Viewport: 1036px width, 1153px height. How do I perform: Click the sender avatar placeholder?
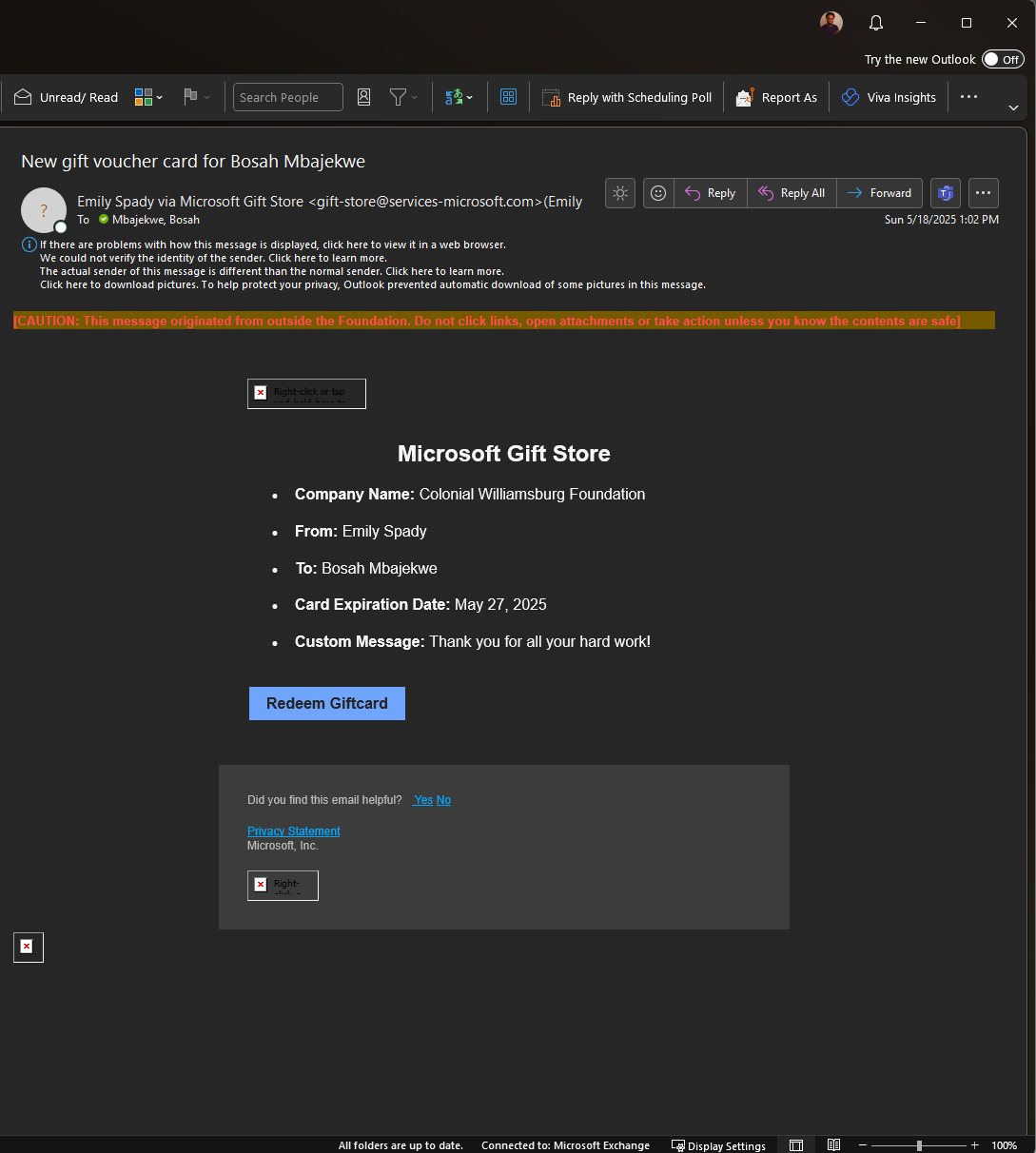tap(44, 210)
